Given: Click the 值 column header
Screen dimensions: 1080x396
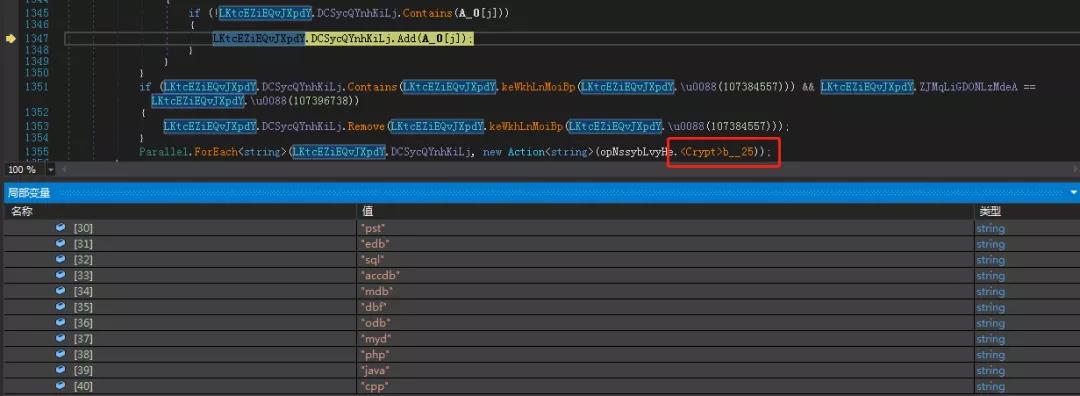Looking at the screenshot, I should 367,211.
